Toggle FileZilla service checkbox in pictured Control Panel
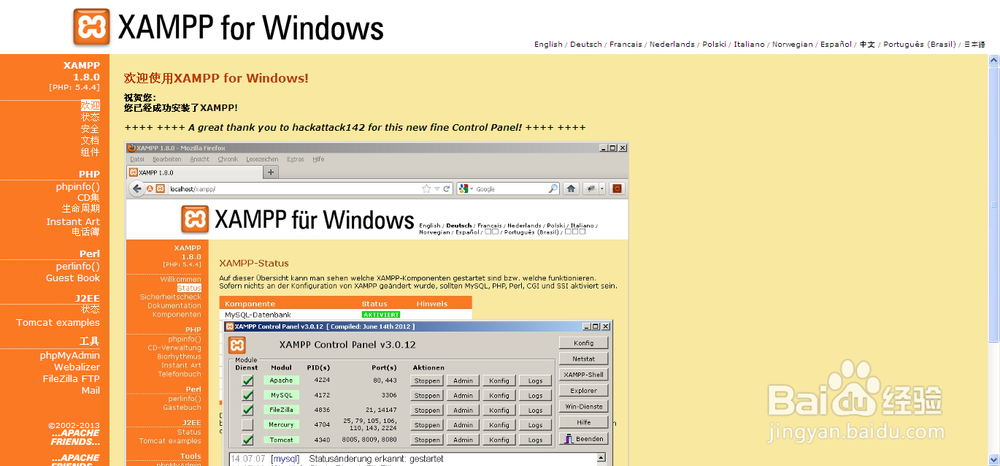The height and width of the screenshot is (466, 1000). pos(247,410)
